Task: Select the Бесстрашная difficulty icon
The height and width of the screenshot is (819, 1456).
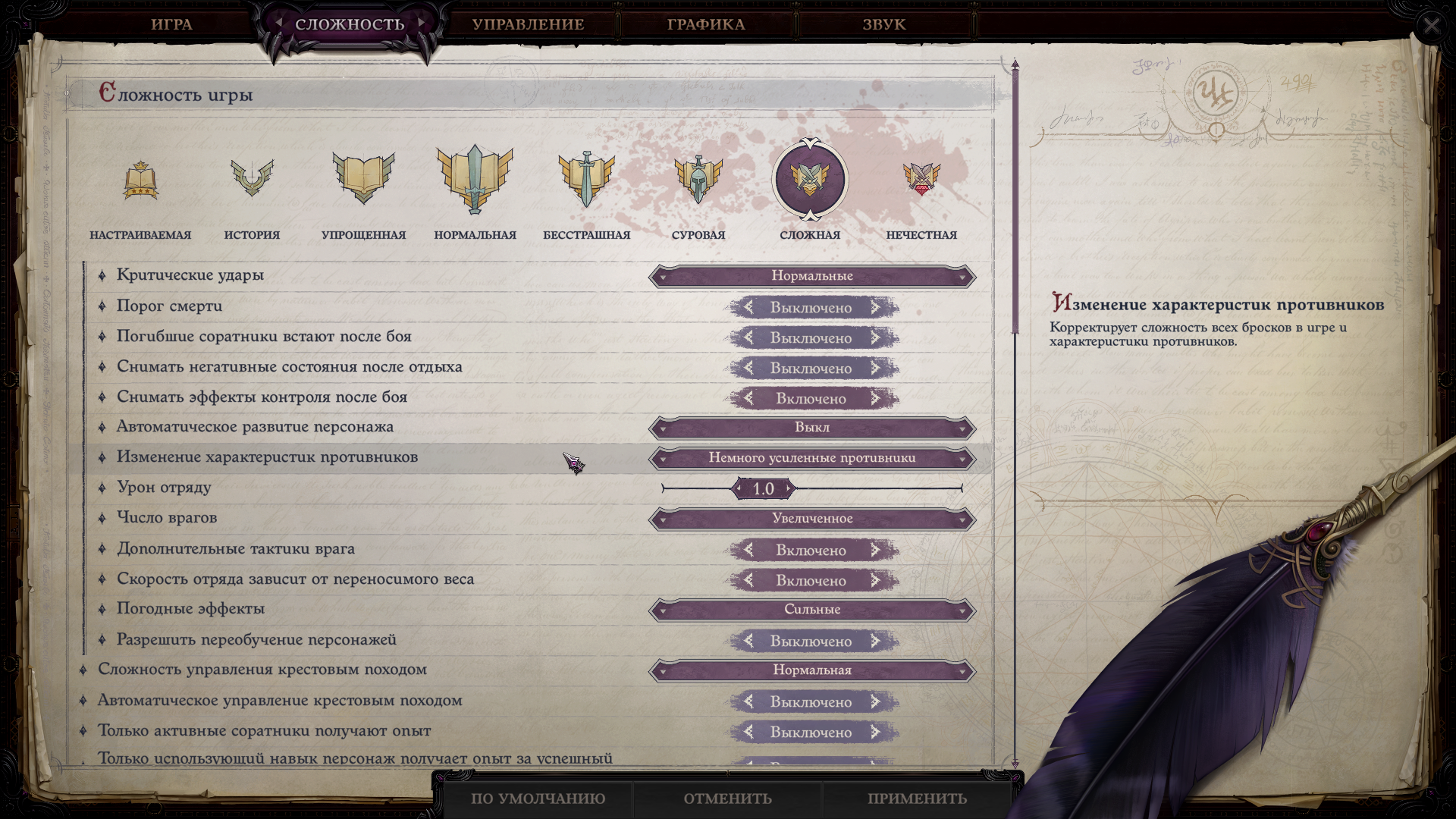Action: coord(586,180)
